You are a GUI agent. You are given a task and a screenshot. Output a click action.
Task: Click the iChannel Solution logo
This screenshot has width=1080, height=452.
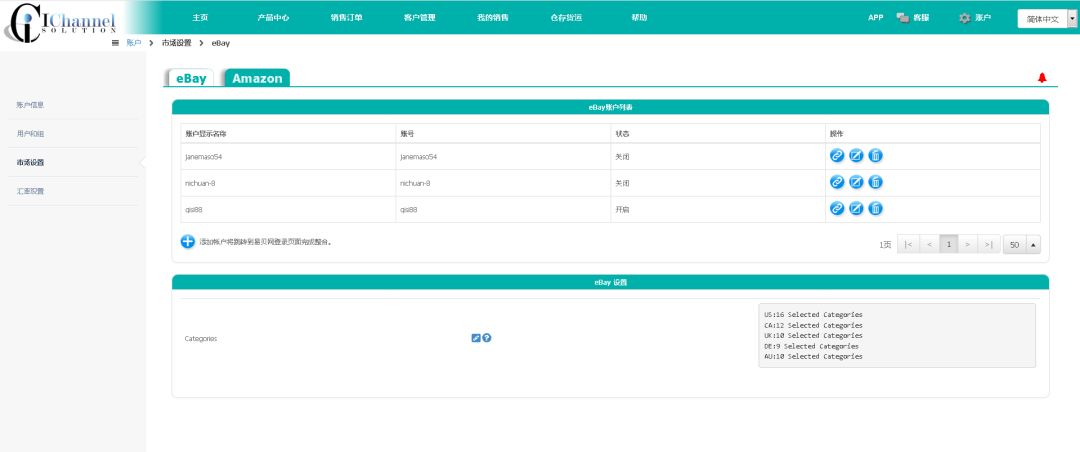(x=59, y=23)
